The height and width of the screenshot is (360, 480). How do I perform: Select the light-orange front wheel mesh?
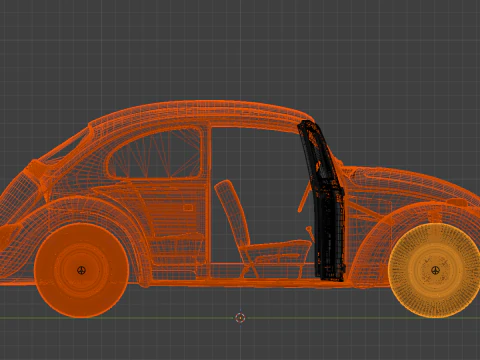click(x=435, y=270)
